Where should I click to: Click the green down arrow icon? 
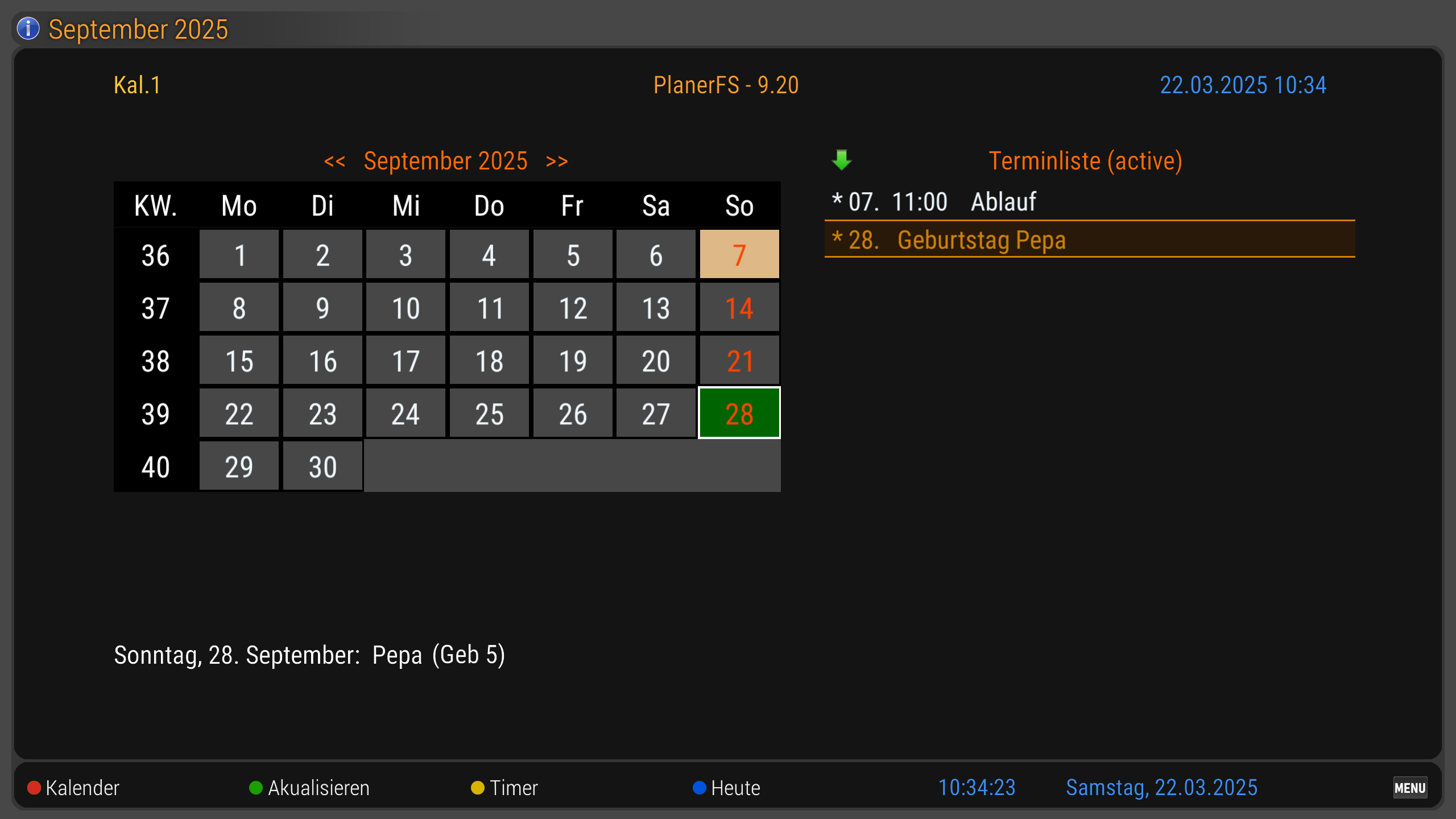coord(841,160)
